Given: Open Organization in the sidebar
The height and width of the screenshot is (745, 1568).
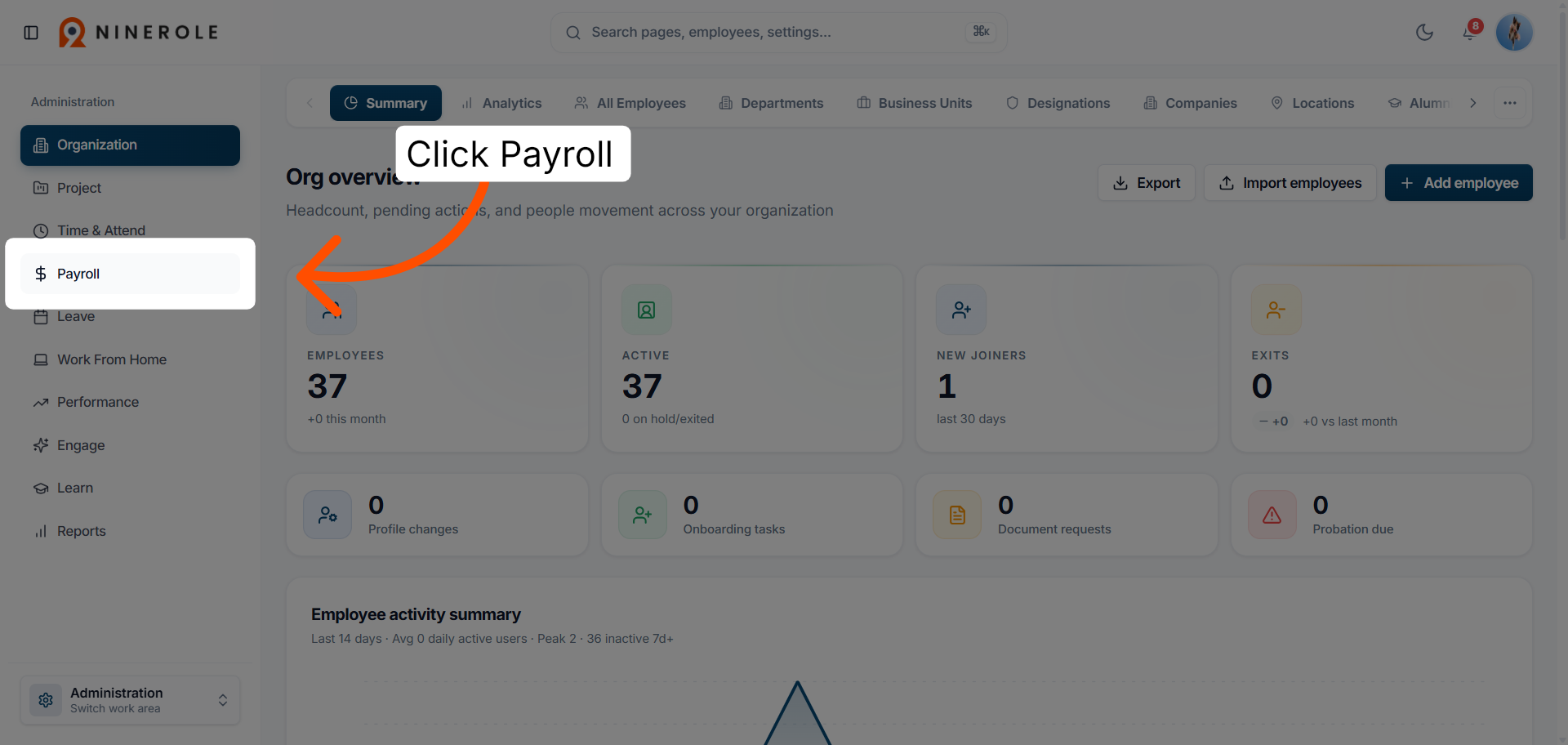Looking at the screenshot, I should [x=130, y=145].
